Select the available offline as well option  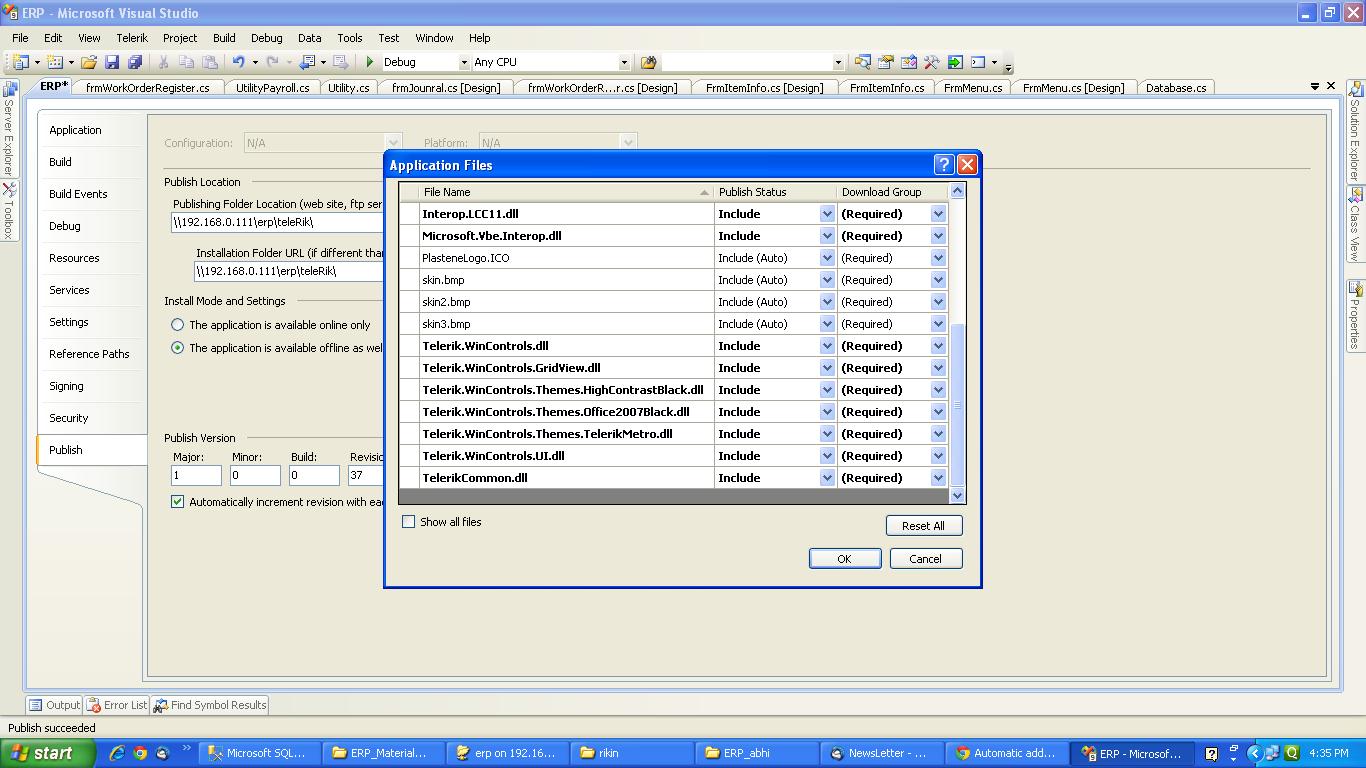coord(177,348)
